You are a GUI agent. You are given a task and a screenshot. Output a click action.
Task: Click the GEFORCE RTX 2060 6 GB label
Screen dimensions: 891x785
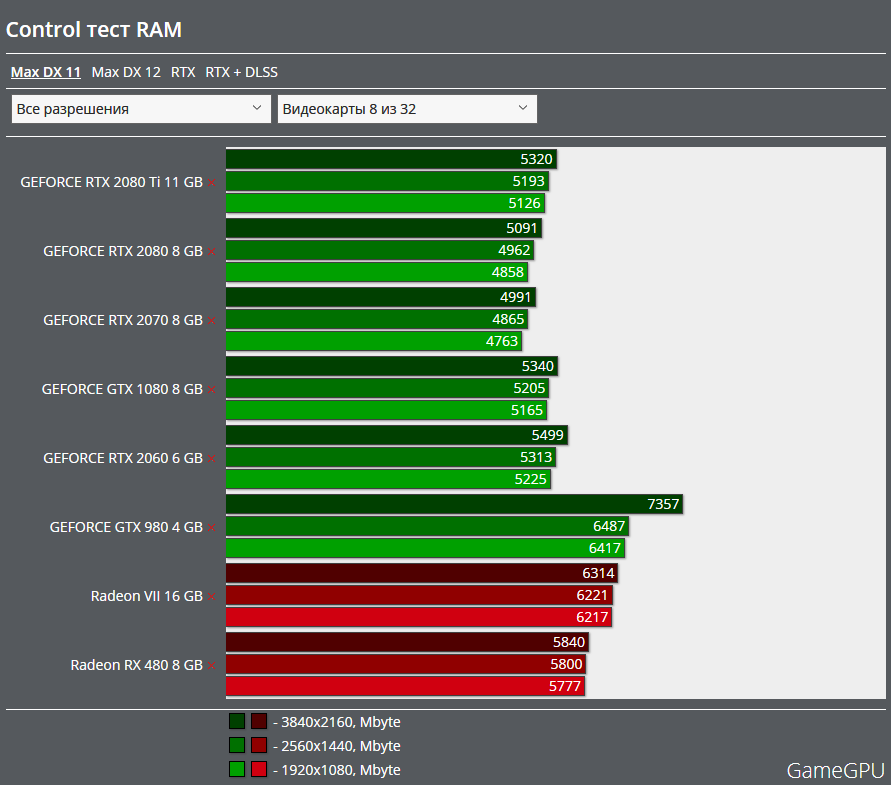pos(123,458)
